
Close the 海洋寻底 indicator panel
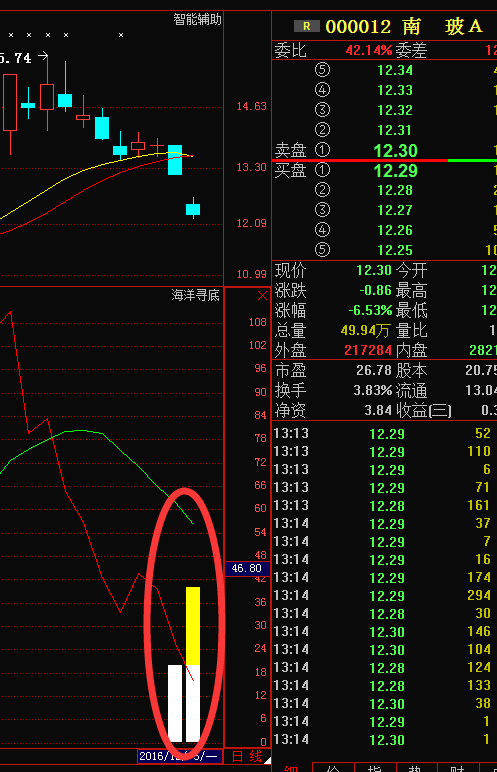click(262, 296)
